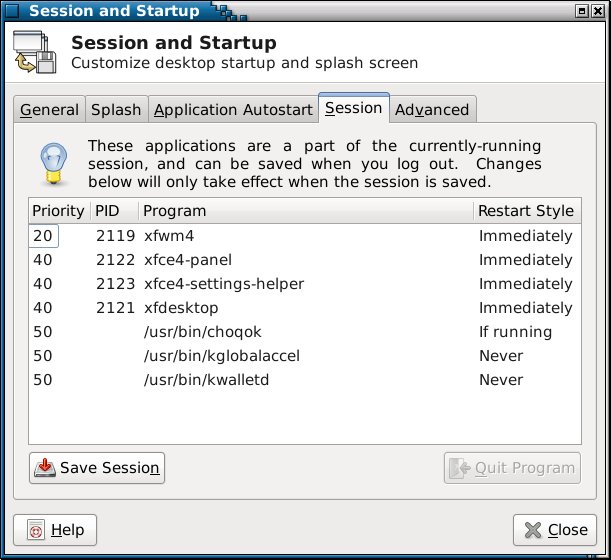This screenshot has width=611, height=560.
Task: Change Restart Style of /usr/bin/choqok
Action: 515,332
